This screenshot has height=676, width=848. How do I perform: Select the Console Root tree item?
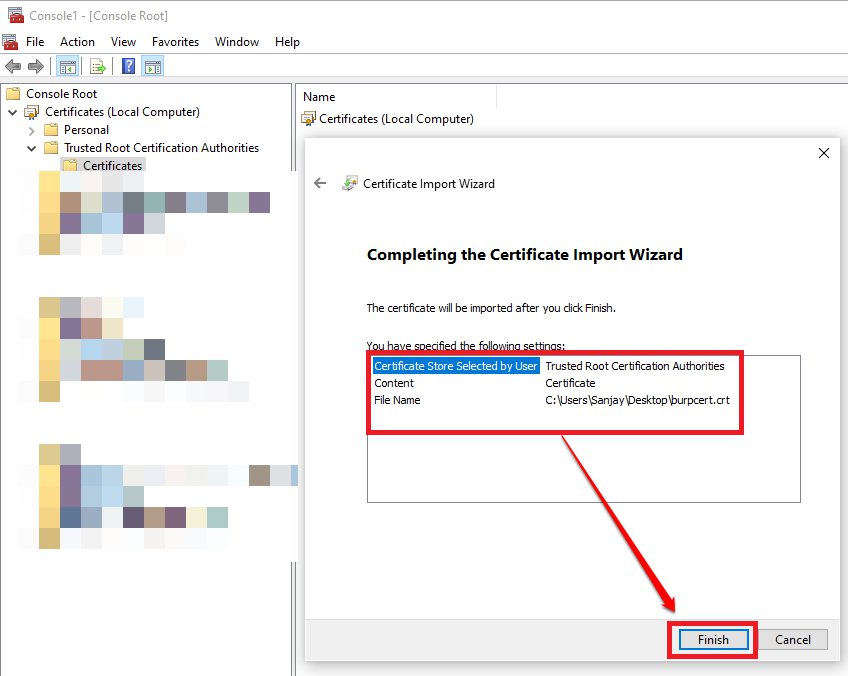pyautogui.click(x=61, y=94)
